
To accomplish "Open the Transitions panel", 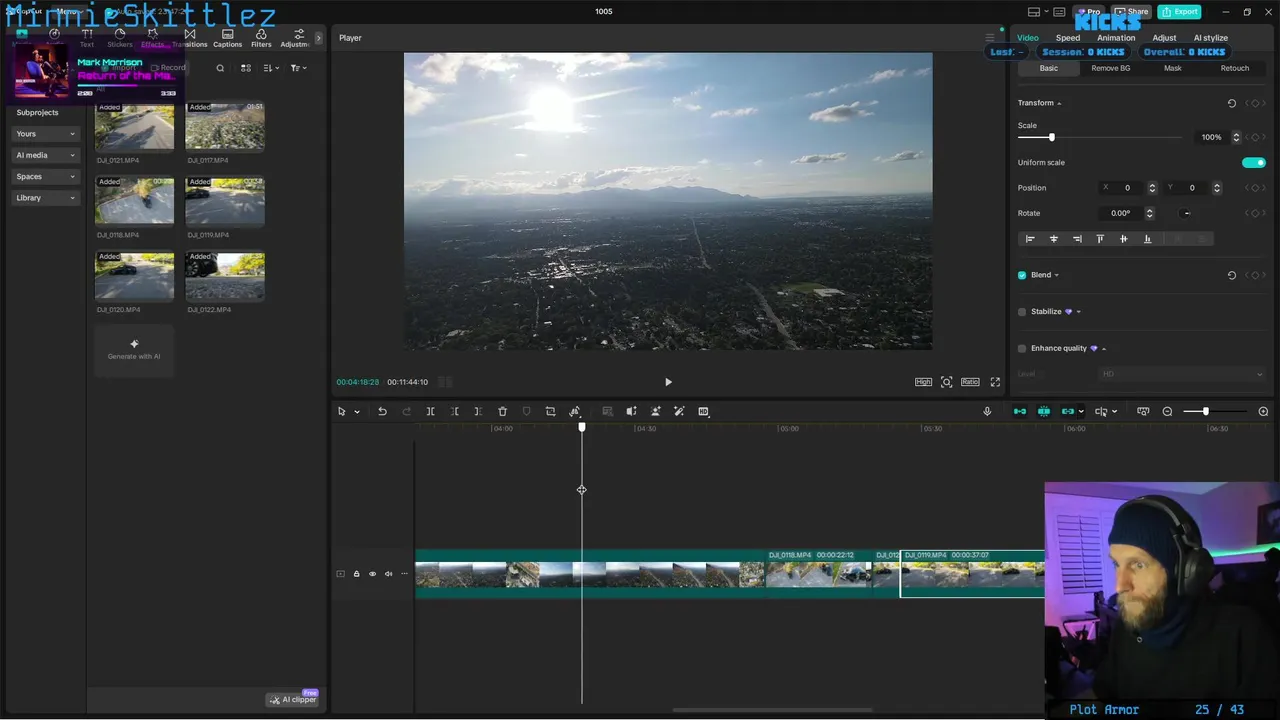I will pyautogui.click(x=190, y=38).
